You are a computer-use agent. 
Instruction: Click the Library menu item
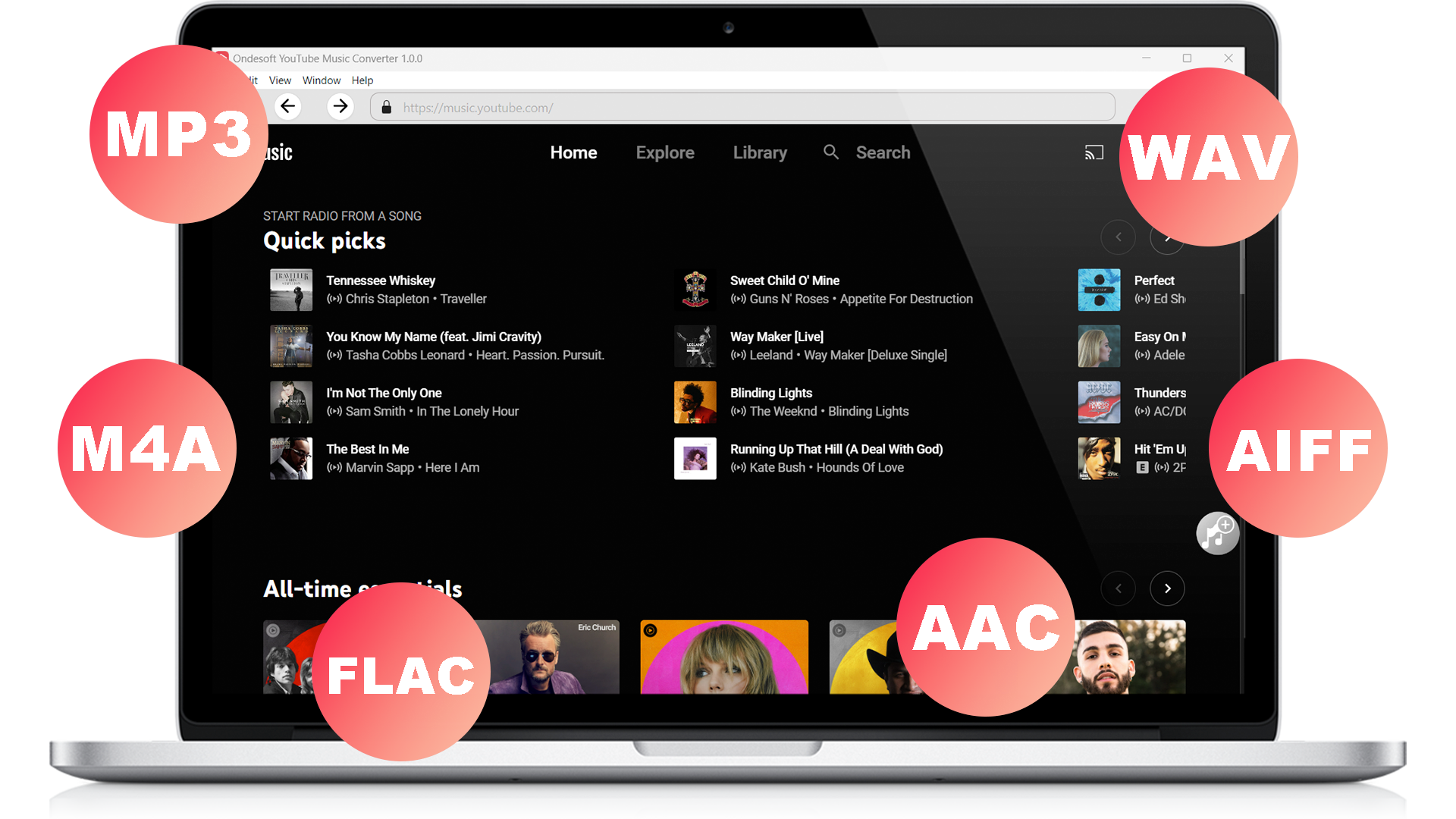pyautogui.click(x=760, y=152)
